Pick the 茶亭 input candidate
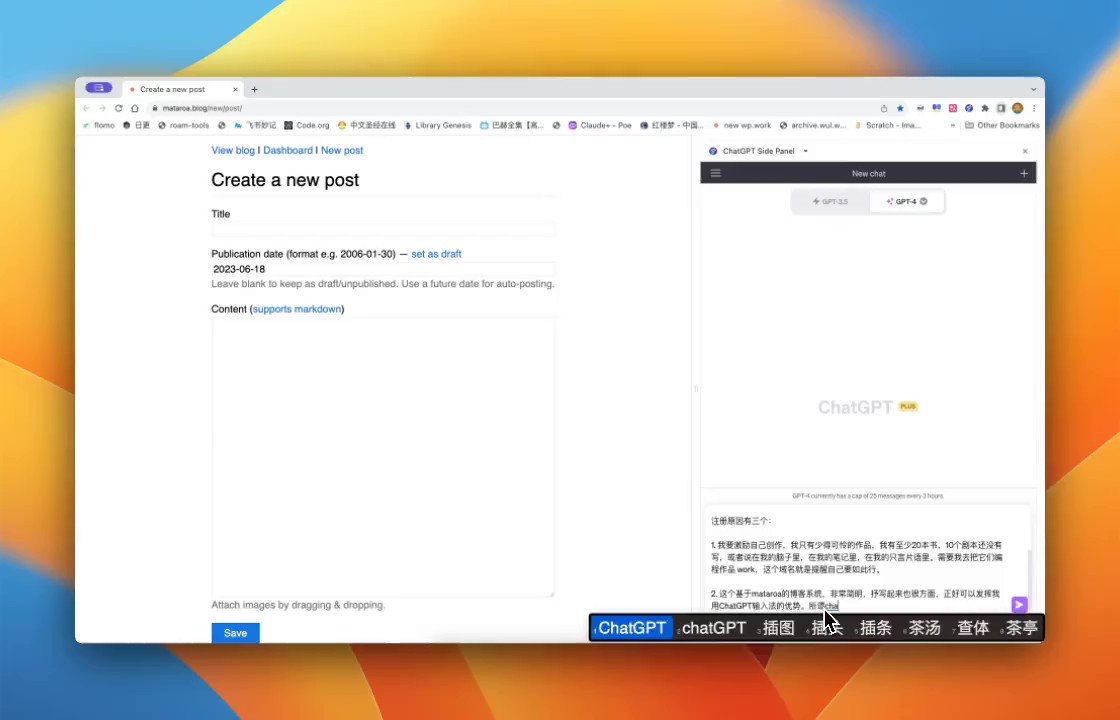This screenshot has width=1120, height=720. tap(1020, 628)
